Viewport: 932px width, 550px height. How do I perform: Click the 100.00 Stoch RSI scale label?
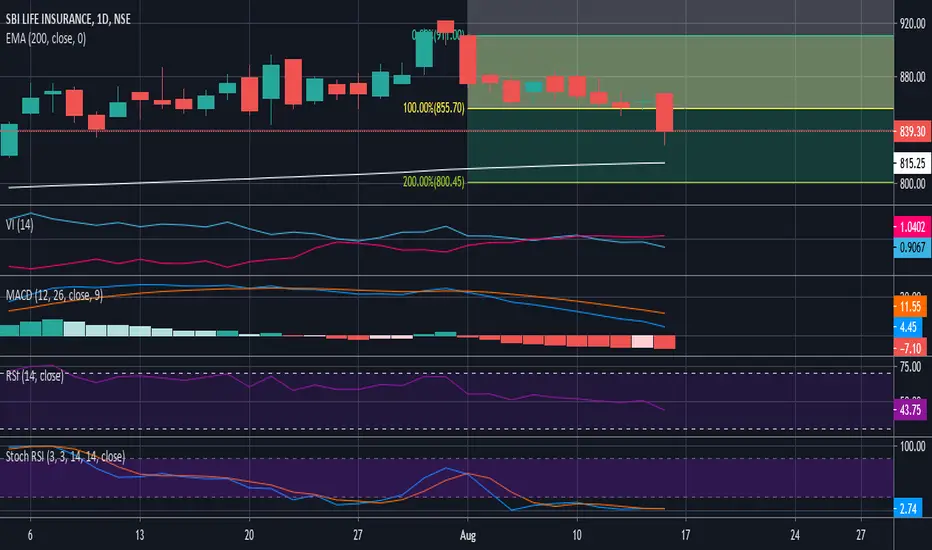click(912, 446)
